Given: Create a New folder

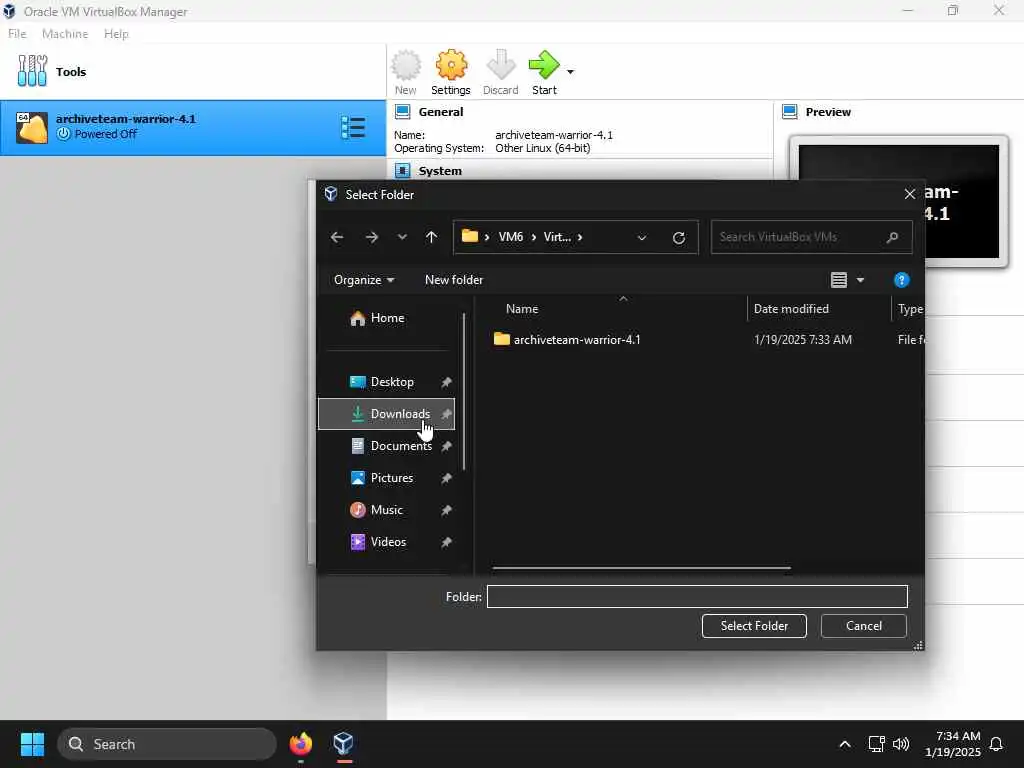Looking at the screenshot, I should pyautogui.click(x=454, y=280).
